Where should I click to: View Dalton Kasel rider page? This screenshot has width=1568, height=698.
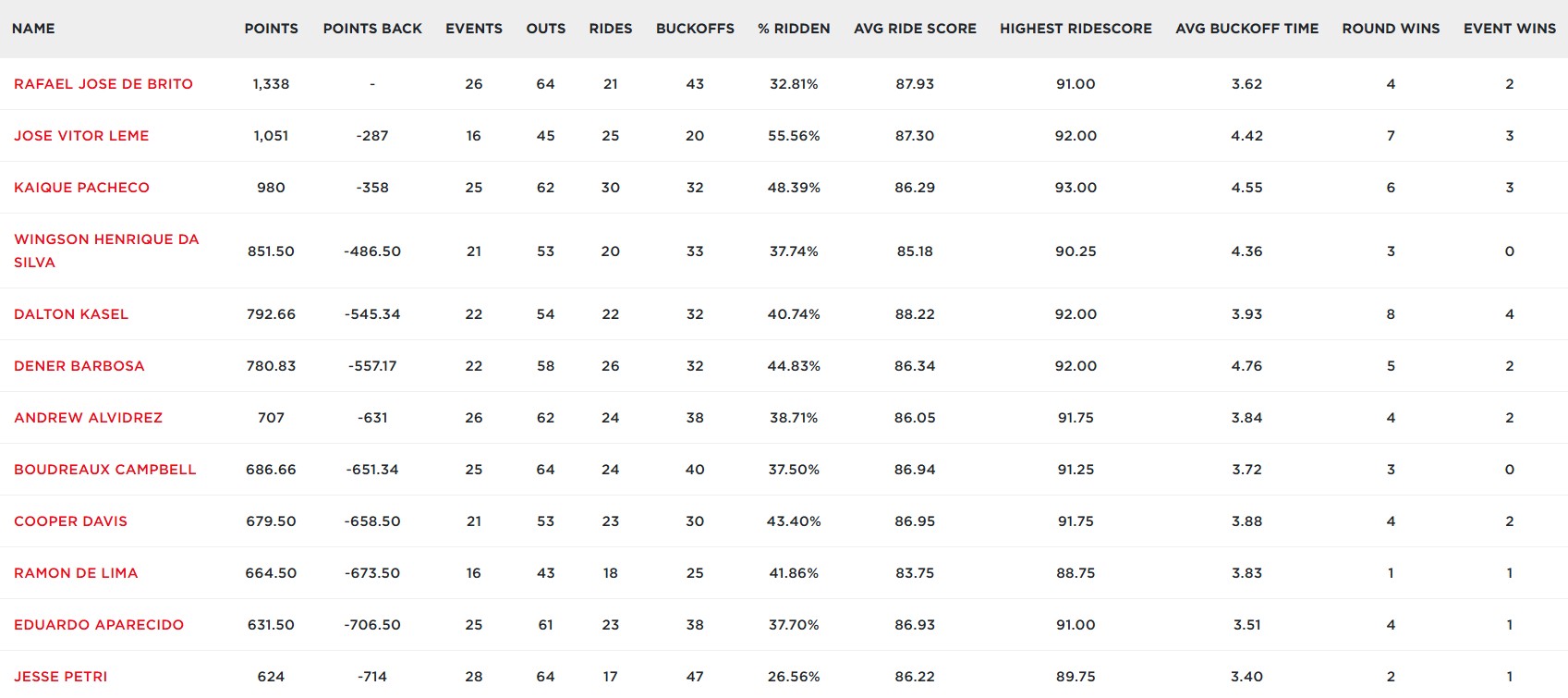pos(71,314)
